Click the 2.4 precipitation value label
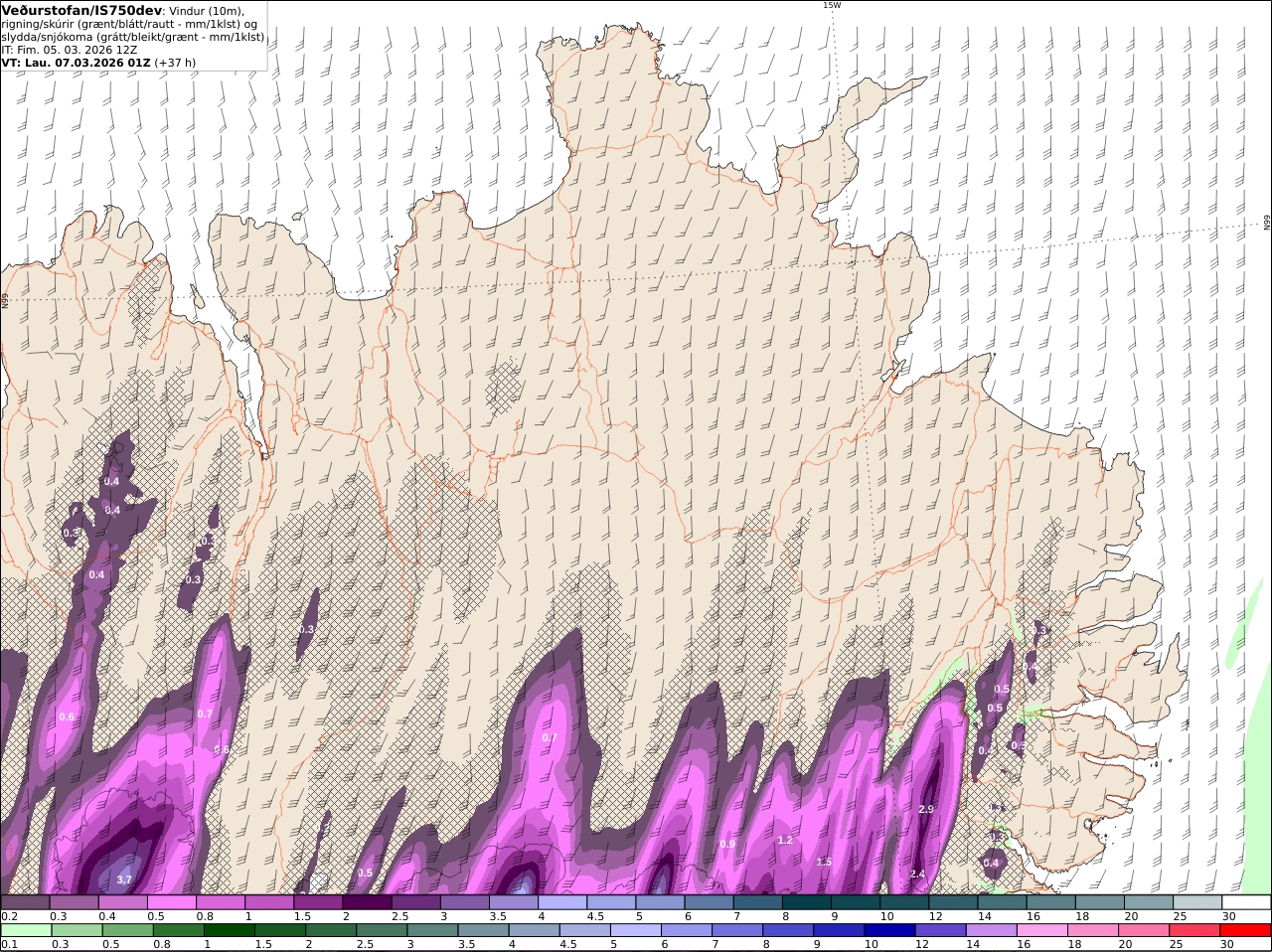Image resolution: width=1272 pixels, height=952 pixels. click(x=917, y=874)
